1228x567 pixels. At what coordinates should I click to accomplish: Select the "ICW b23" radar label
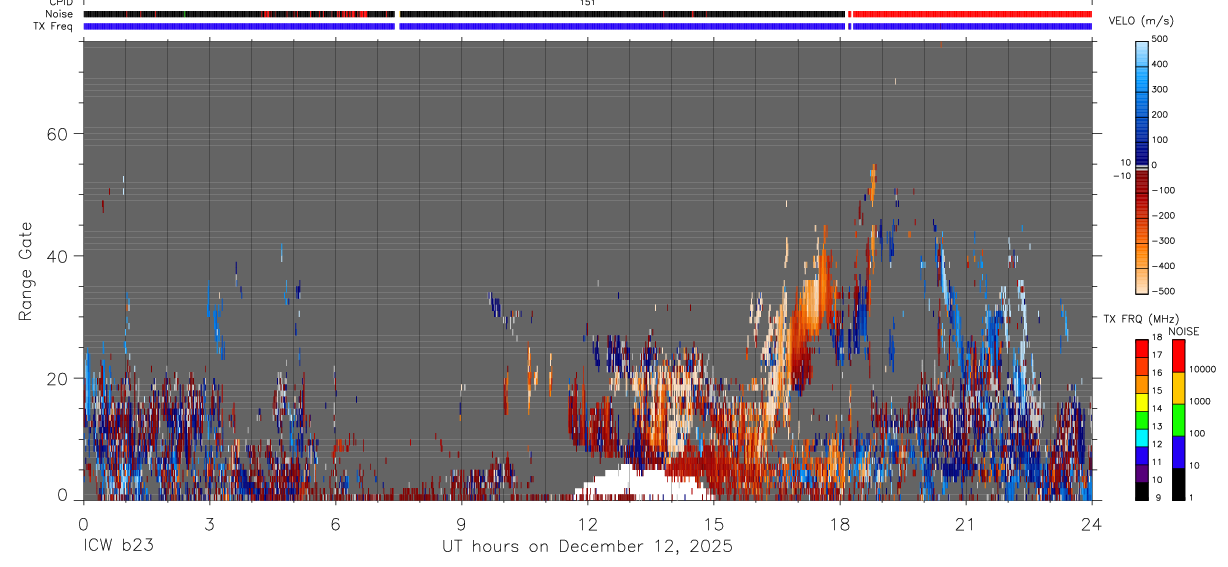point(117,546)
